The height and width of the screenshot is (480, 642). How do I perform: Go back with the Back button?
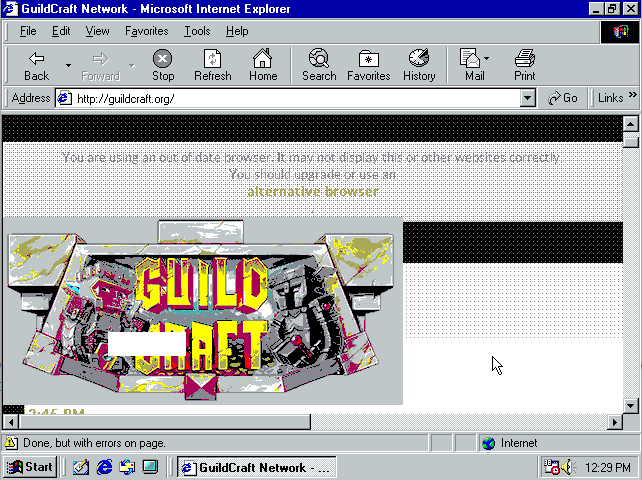36,66
